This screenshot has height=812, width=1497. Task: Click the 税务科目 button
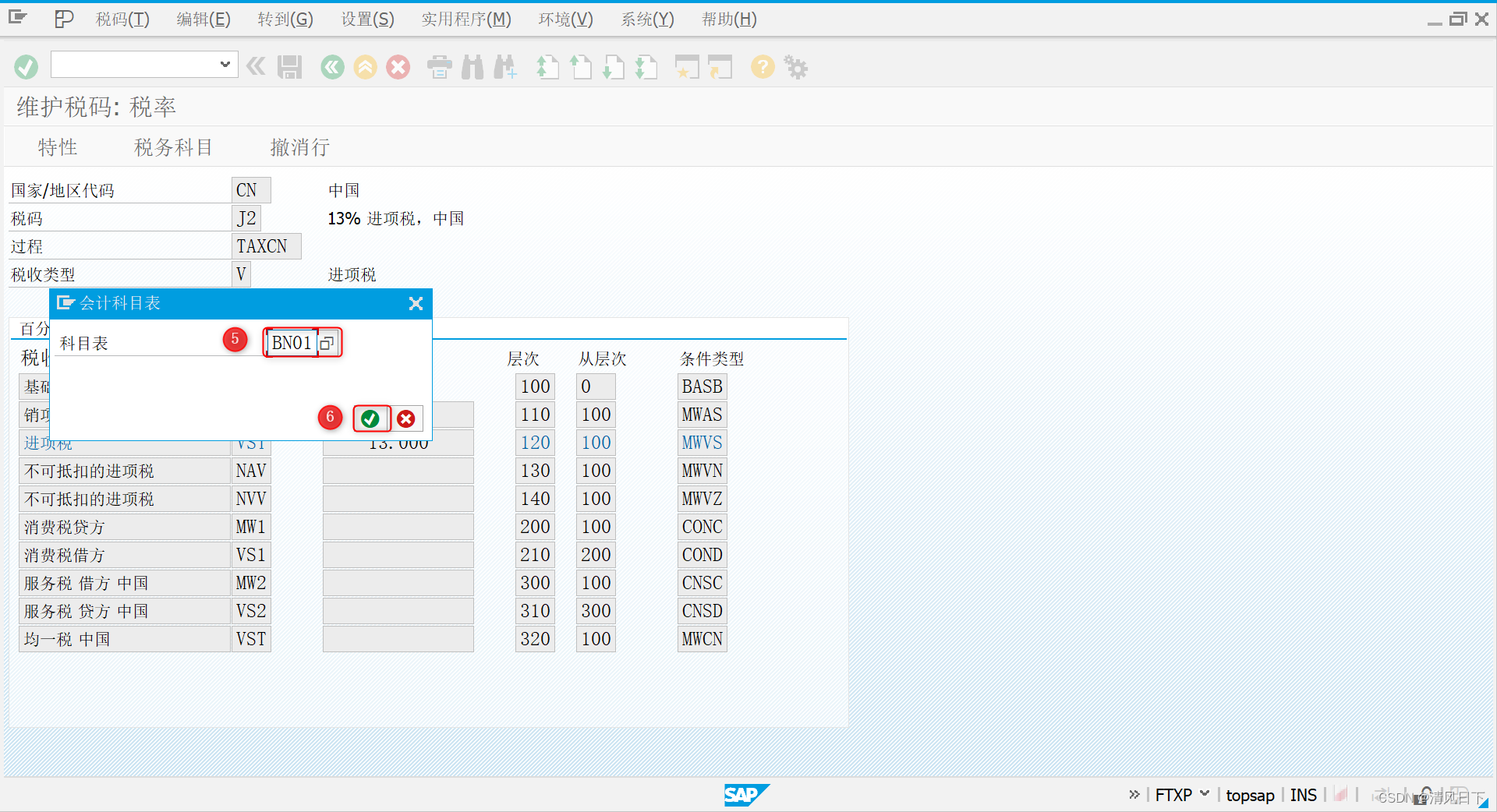pyautogui.click(x=172, y=147)
